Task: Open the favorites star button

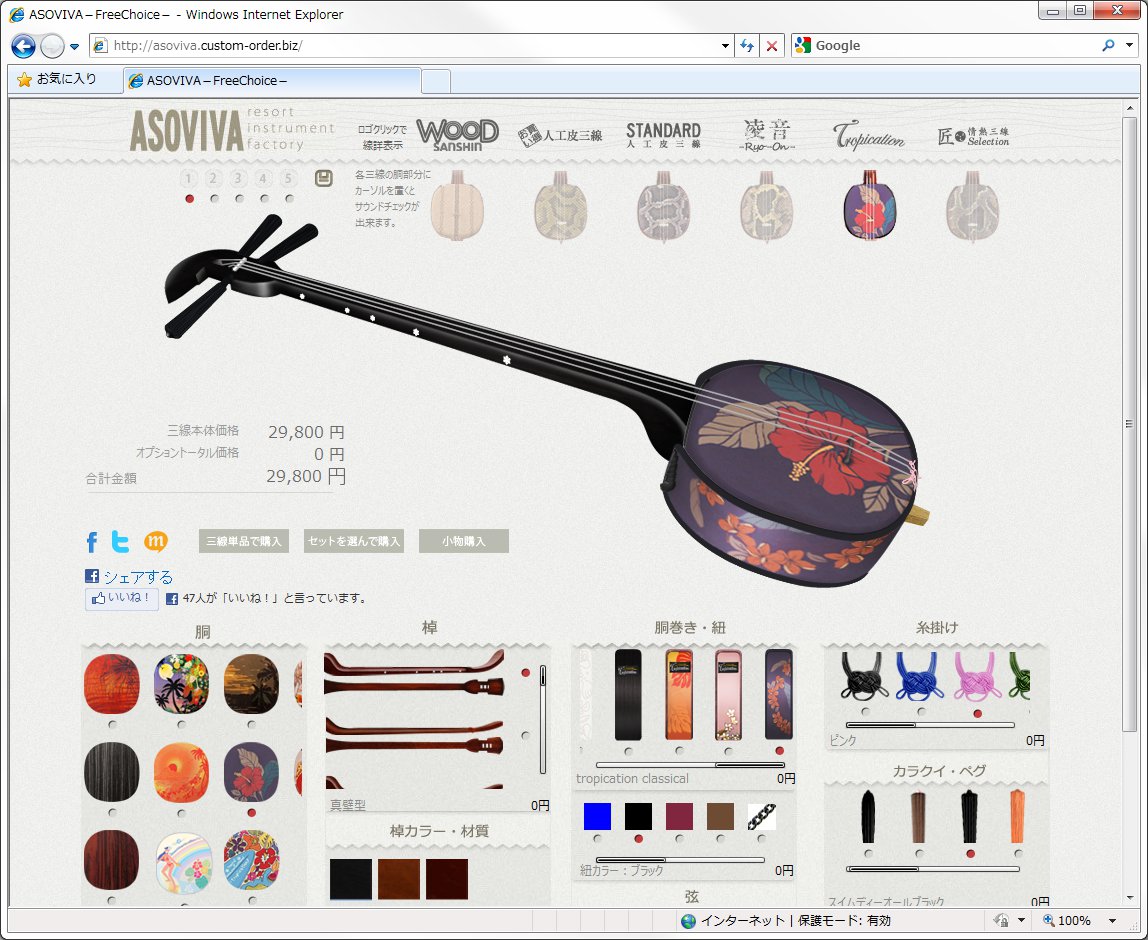Action: (x=24, y=79)
